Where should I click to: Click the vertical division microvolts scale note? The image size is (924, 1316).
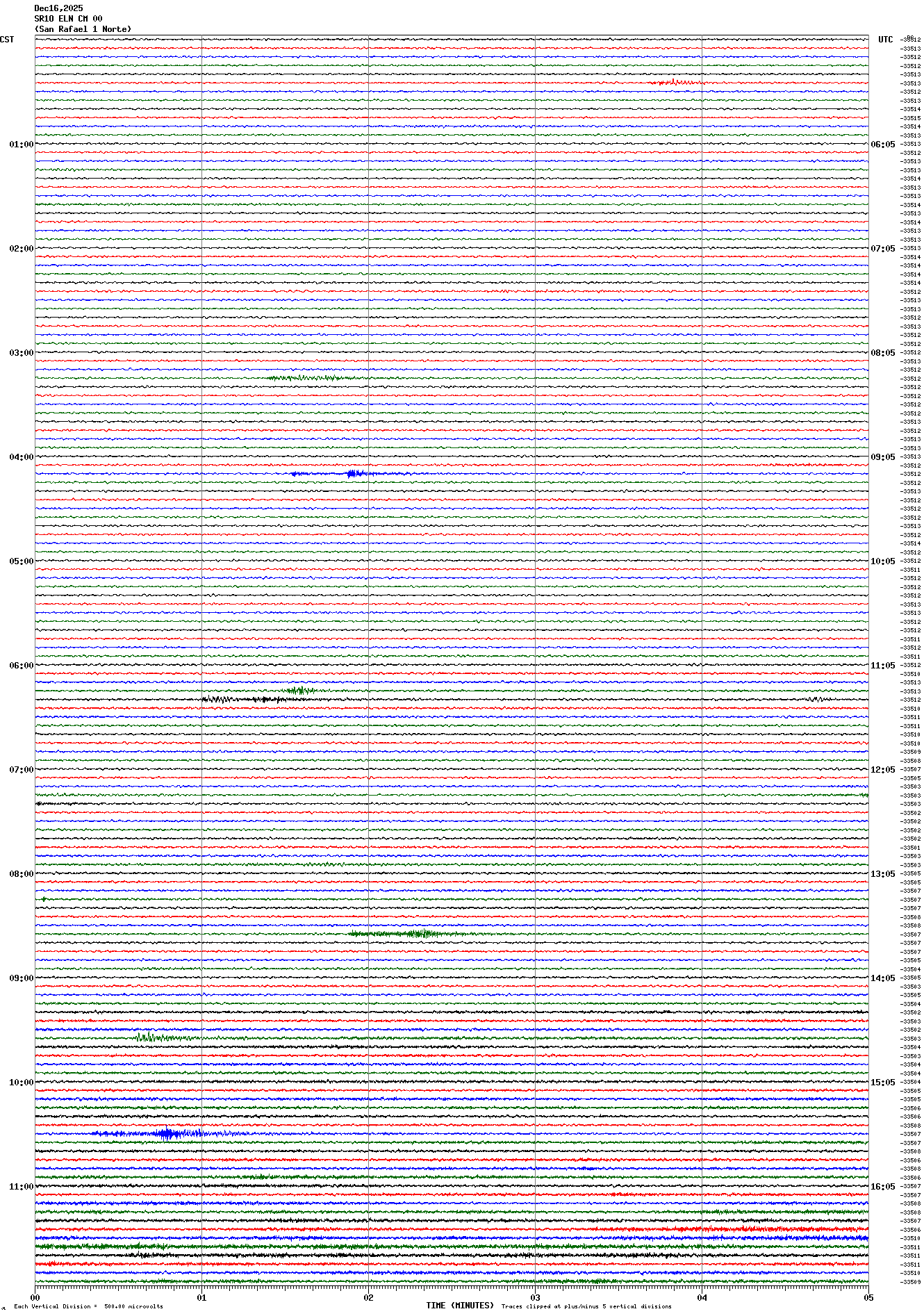click(88, 1306)
